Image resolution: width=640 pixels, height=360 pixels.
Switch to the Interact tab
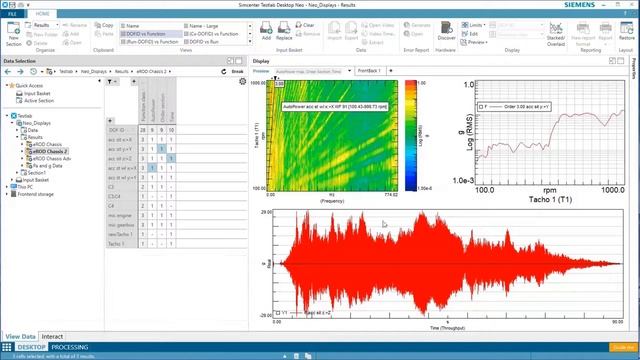click(52, 337)
